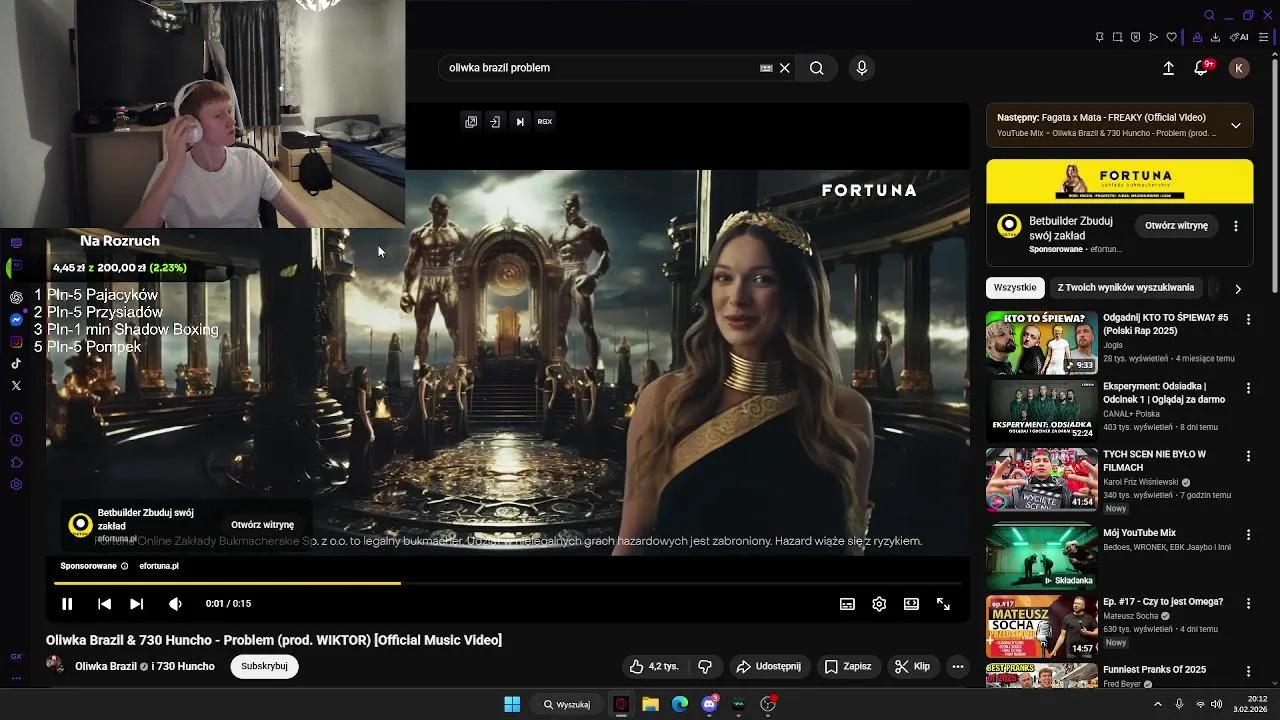
Task: Dislike the video
Action: click(705, 666)
